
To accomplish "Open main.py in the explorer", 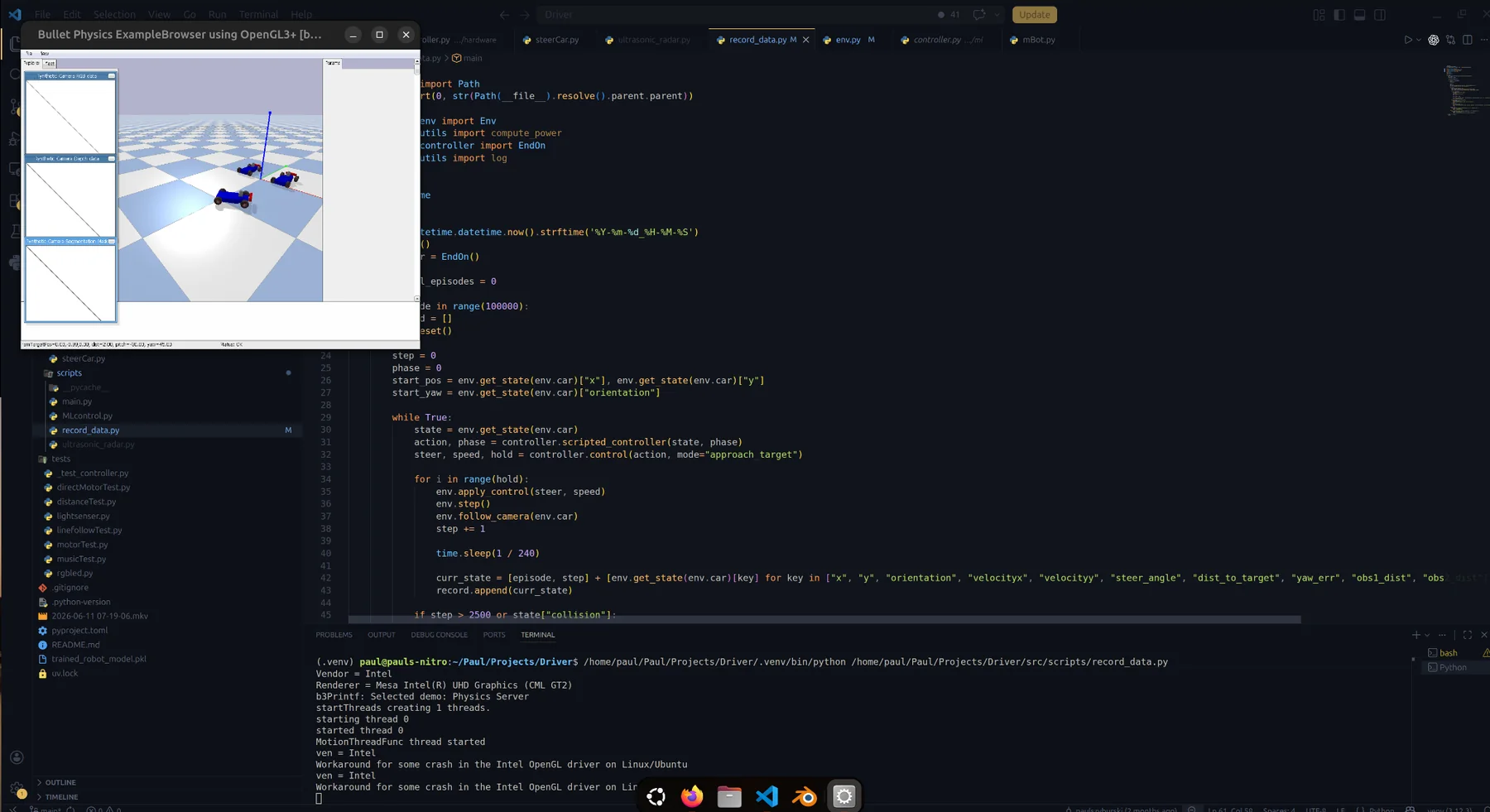I will (168, 401).
